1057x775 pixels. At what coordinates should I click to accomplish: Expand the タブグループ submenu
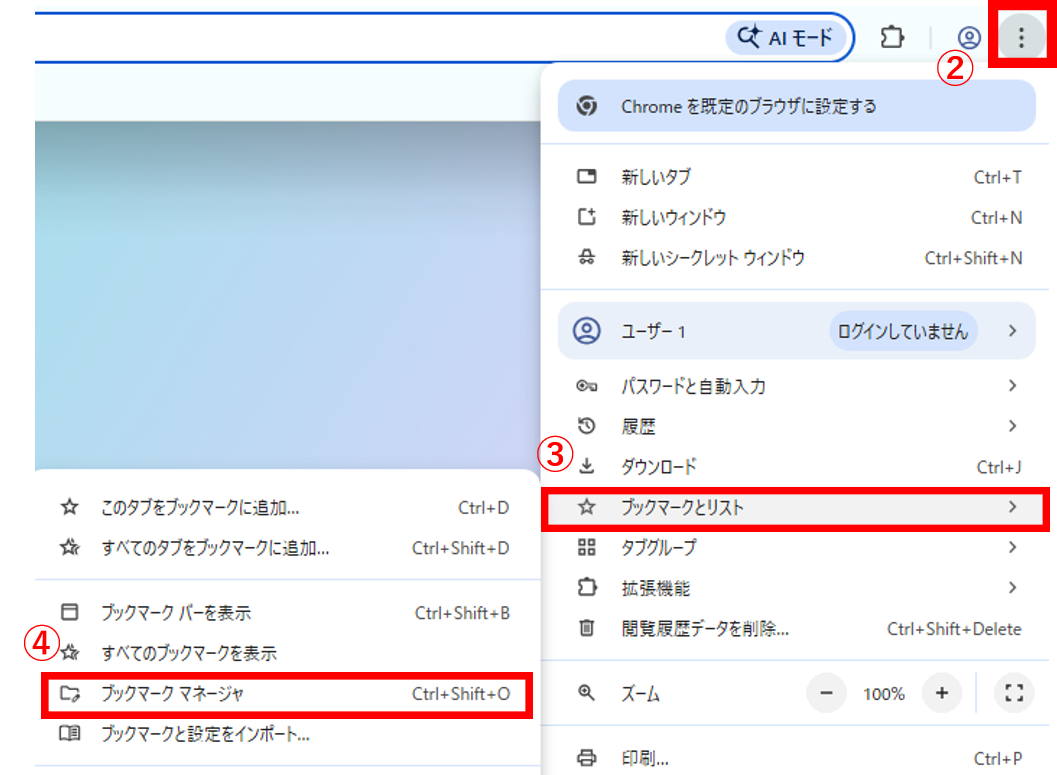(796, 548)
